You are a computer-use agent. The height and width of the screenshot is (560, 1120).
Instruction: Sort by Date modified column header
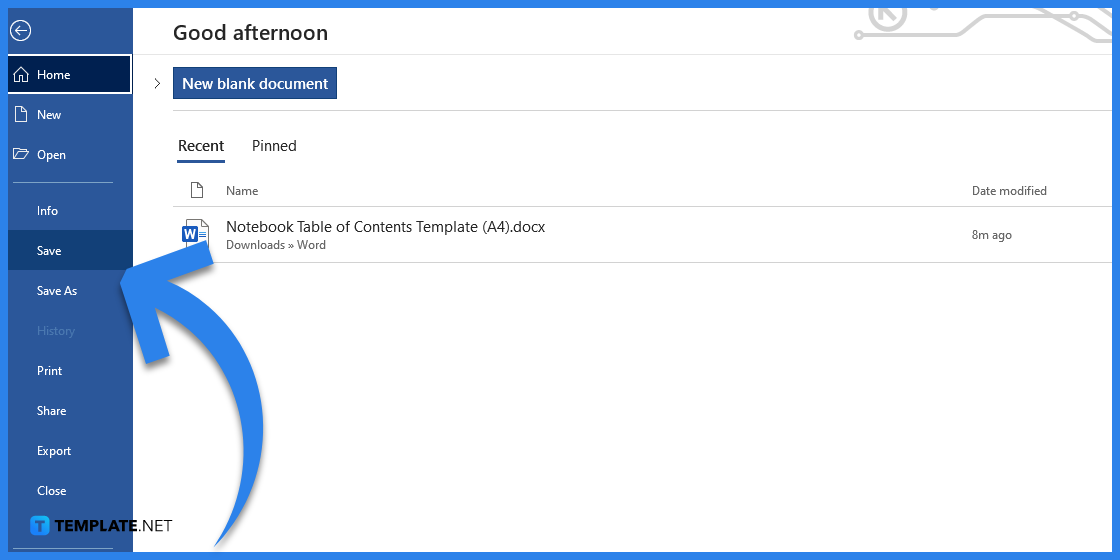point(1009,191)
